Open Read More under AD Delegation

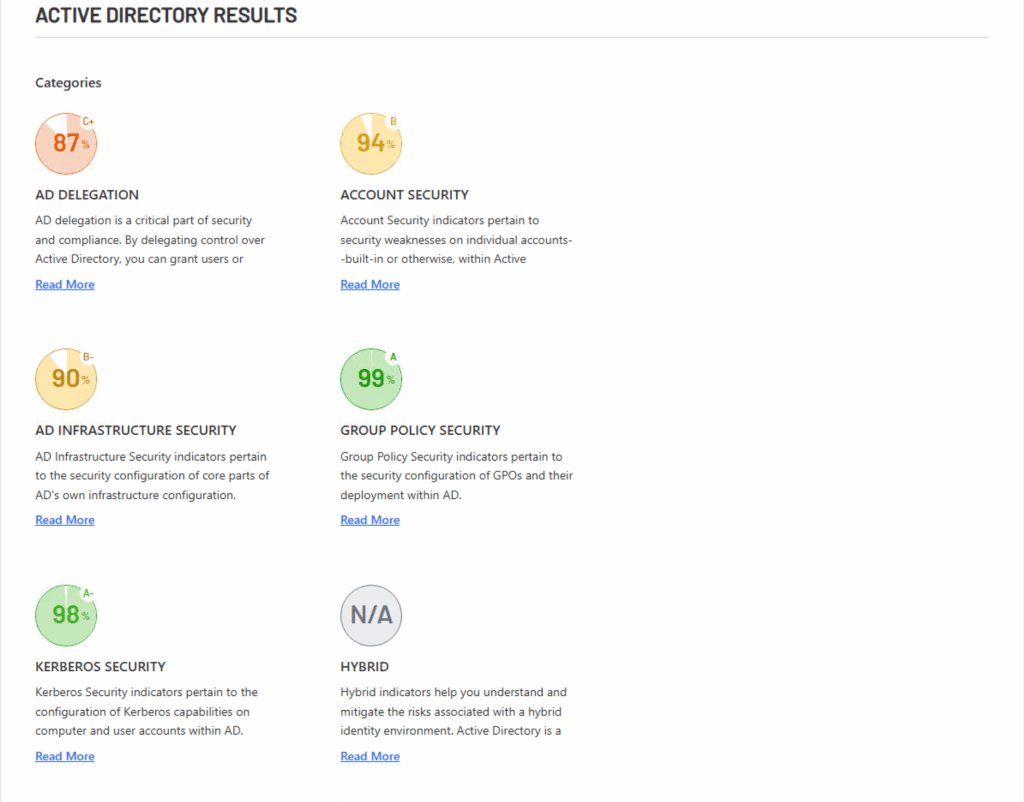tap(65, 285)
